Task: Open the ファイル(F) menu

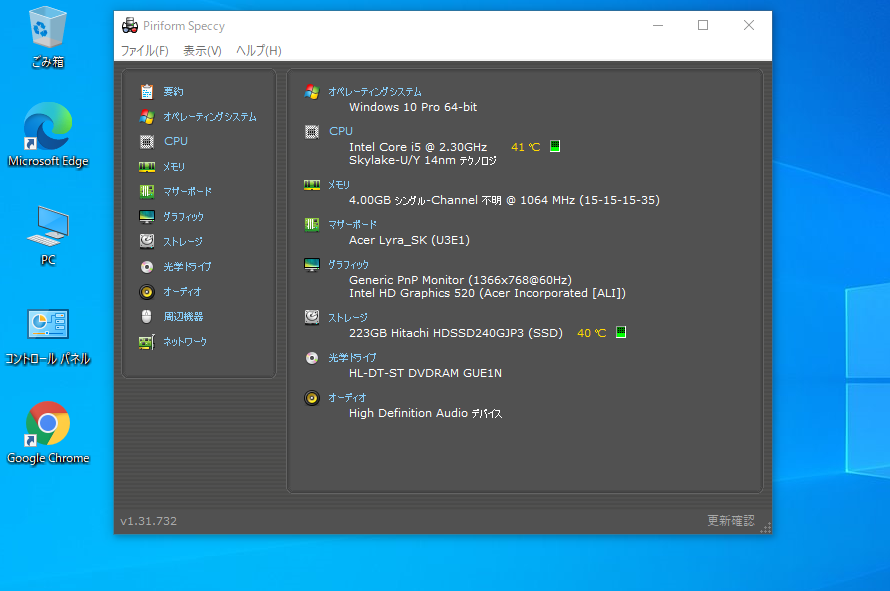Action: 145,51
